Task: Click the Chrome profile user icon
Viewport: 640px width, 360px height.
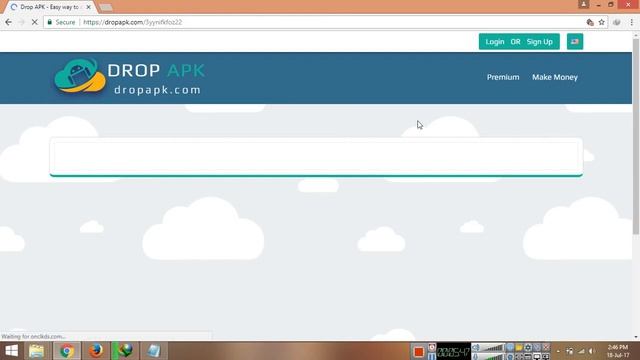Action: pos(584,4)
